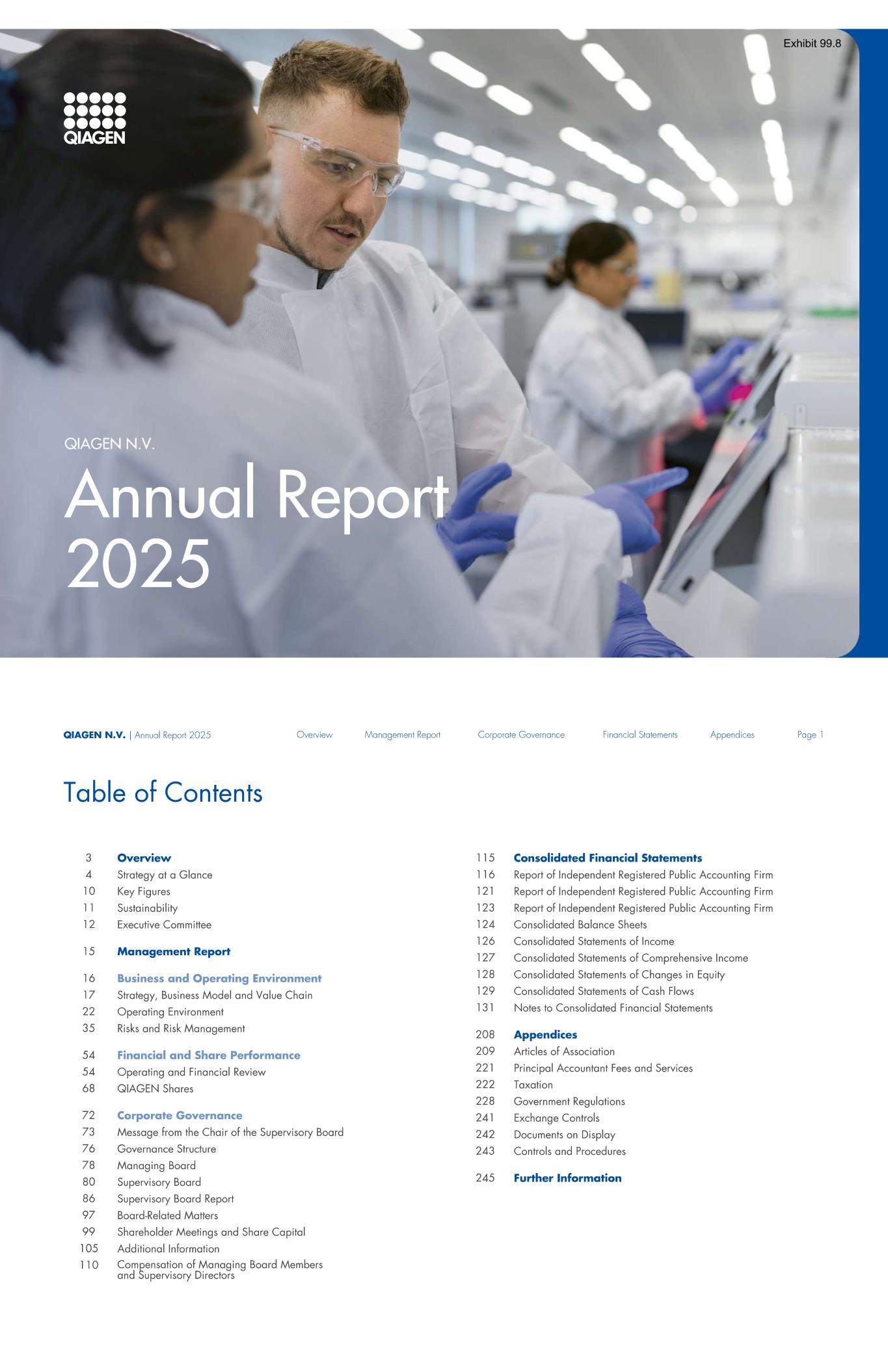The image size is (888, 1372).
Task: Click the cover photo of lab scientists
Action: click(x=429, y=343)
